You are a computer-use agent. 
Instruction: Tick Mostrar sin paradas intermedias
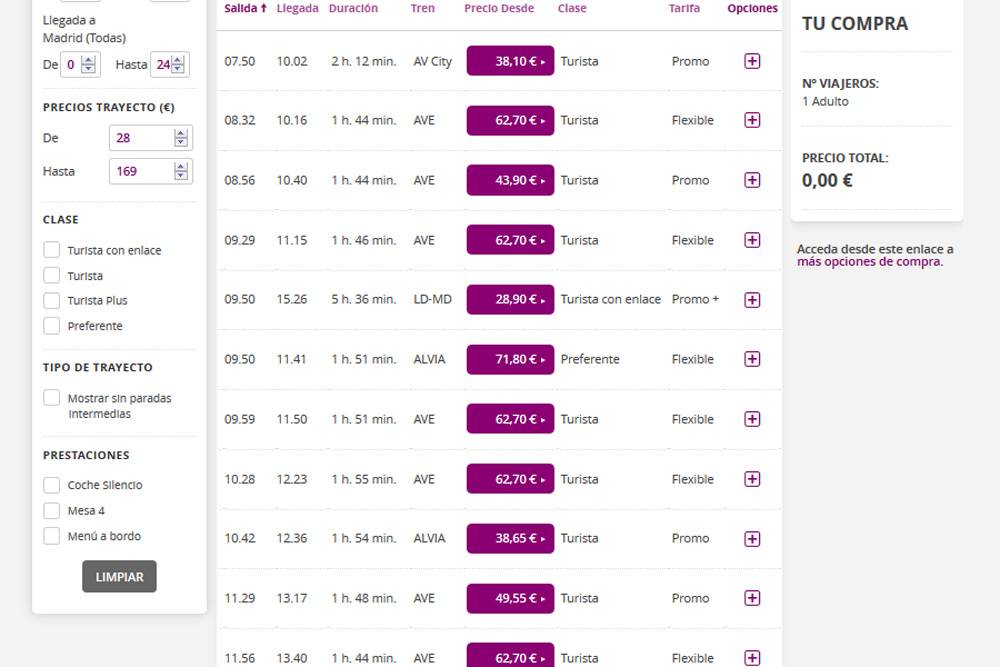tap(52, 398)
